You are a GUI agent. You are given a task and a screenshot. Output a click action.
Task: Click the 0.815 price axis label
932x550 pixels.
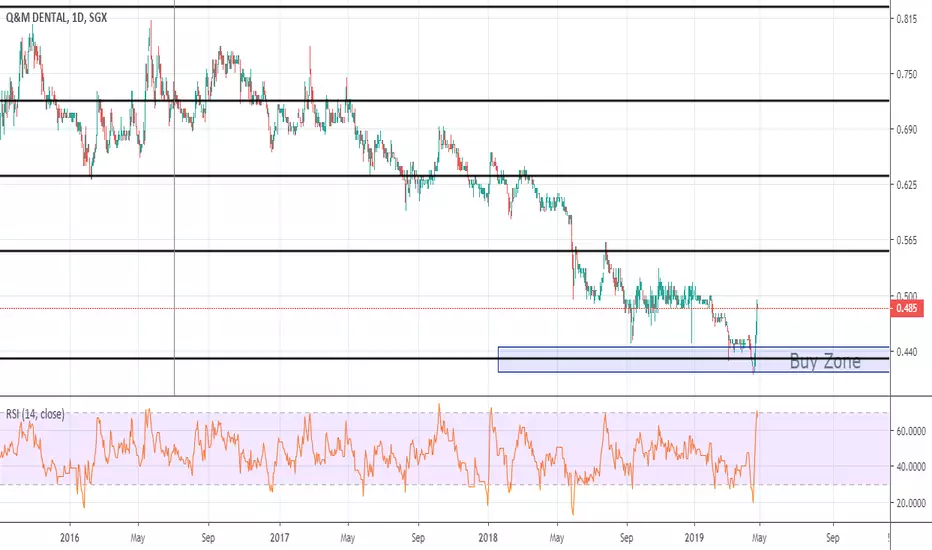906,19
